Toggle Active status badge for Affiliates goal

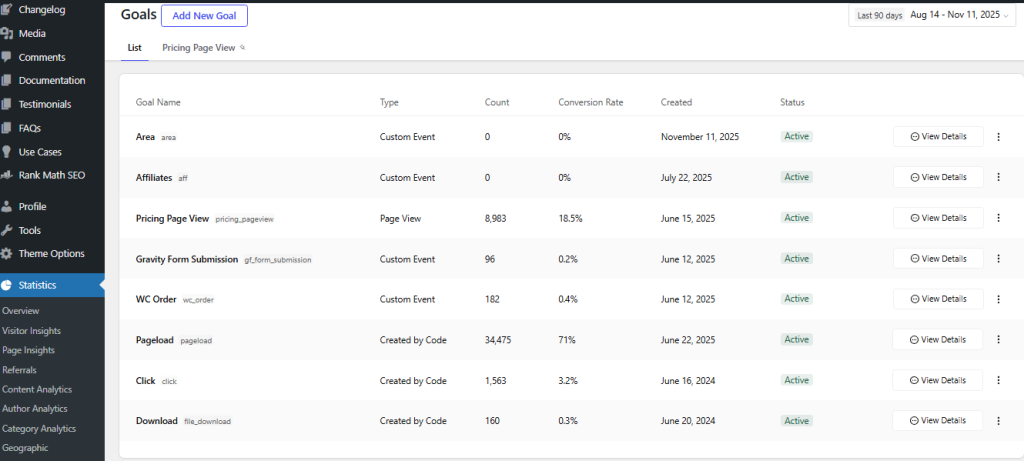(796, 177)
